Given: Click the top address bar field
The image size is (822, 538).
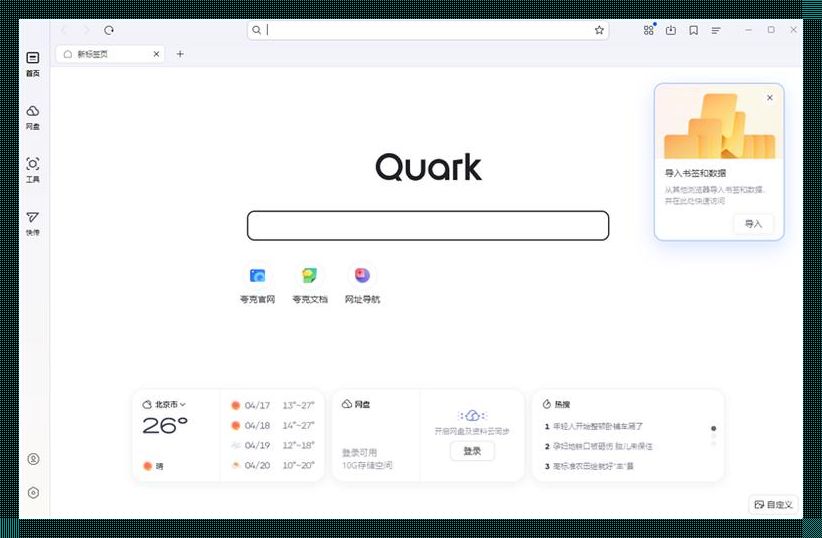Looking at the screenshot, I should tap(428, 30).
